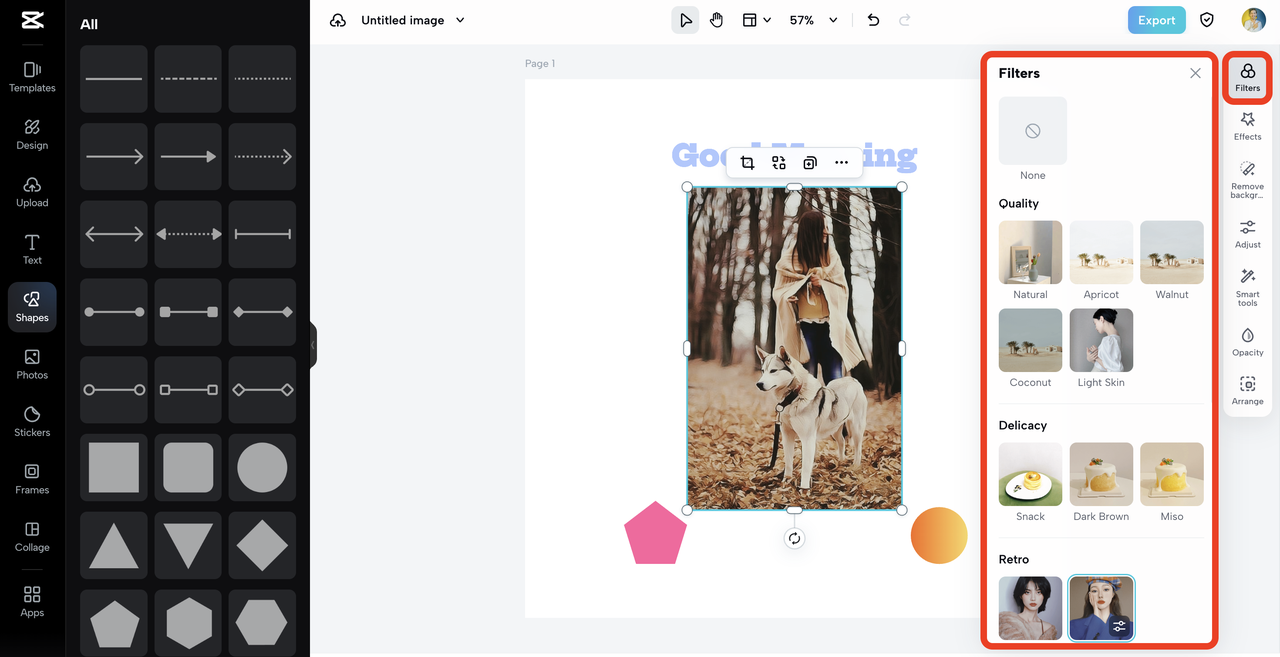This screenshot has width=1280, height=657.
Task: Open the Frames sidebar panel
Action: tap(32, 479)
